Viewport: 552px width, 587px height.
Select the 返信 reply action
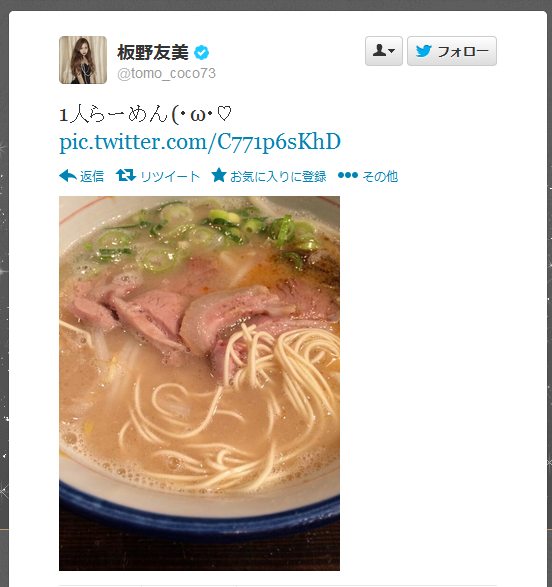pyautogui.click(x=92, y=176)
